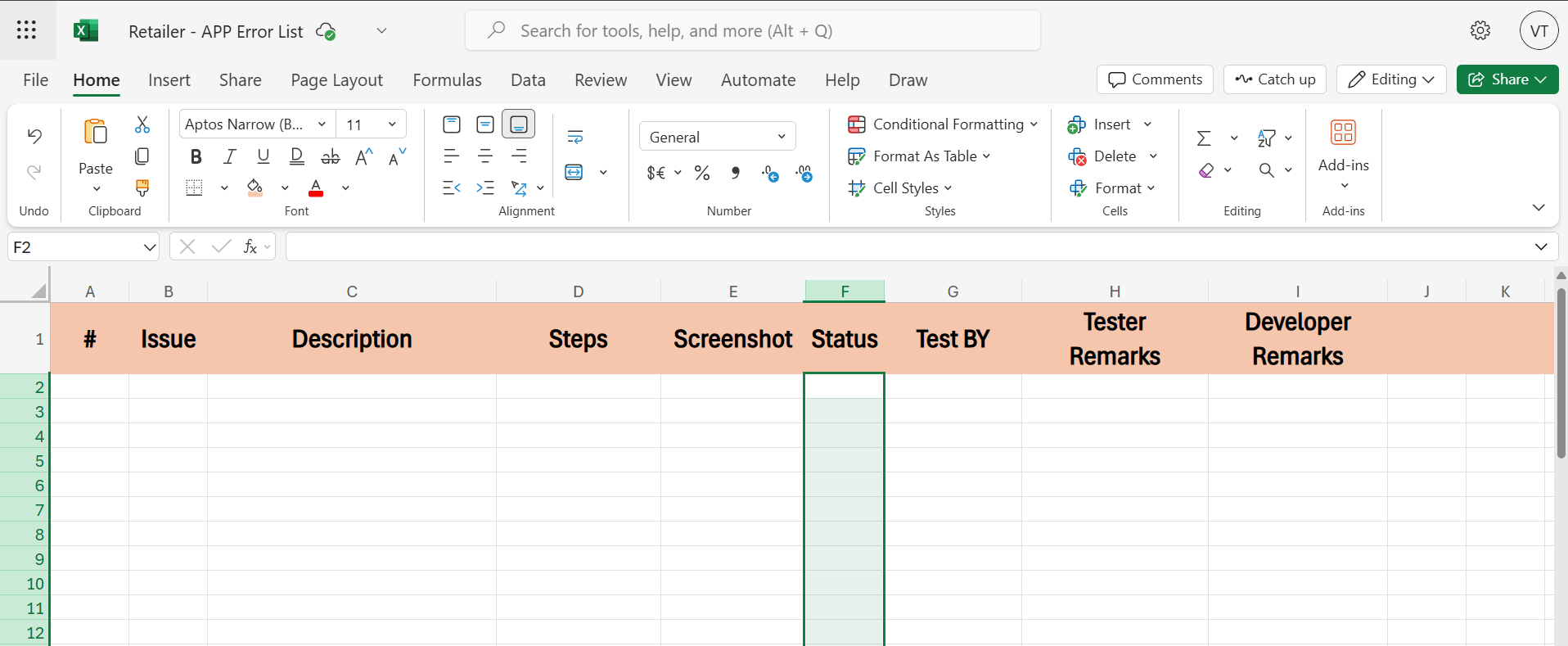This screenshot has height=646, width=1568.
Task: Open the font size dropdown
Action: [392, 124]
